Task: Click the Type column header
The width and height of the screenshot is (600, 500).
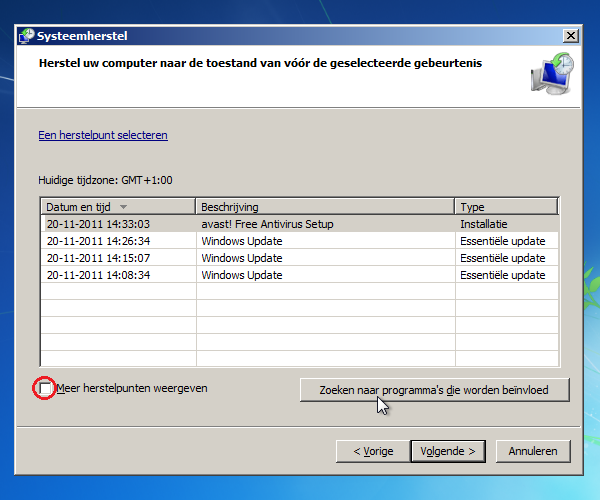Action: click(x=506, y=207)
